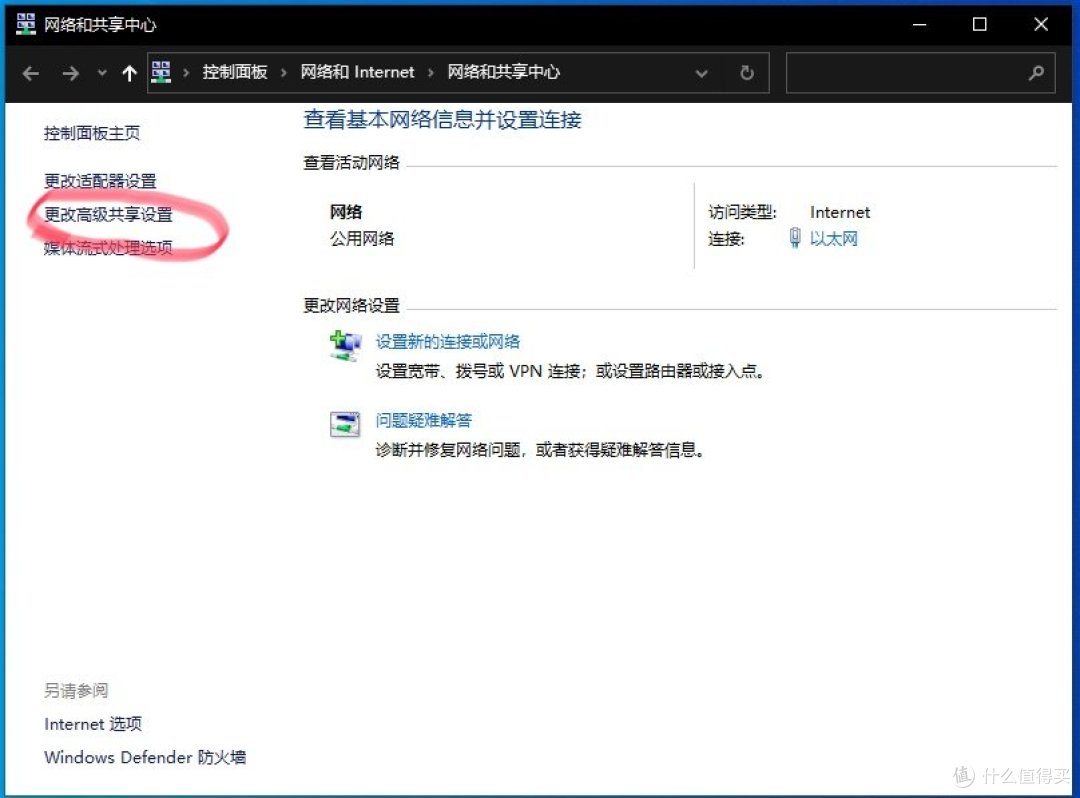Expand chevron before 控制面板 breadcrumb
The width and height of the screenshot is (1080, 798).
click(186, 73)
